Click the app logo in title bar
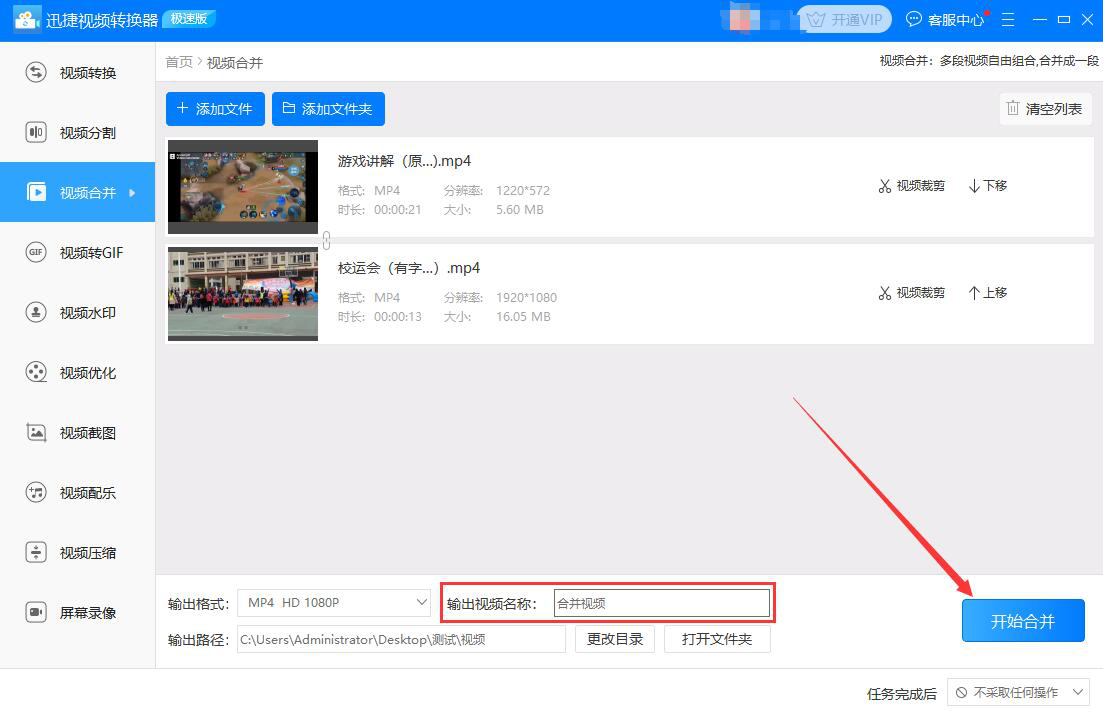Viewport: 1103px width, 714px height. pyautogui.click(x=27, y=20)
